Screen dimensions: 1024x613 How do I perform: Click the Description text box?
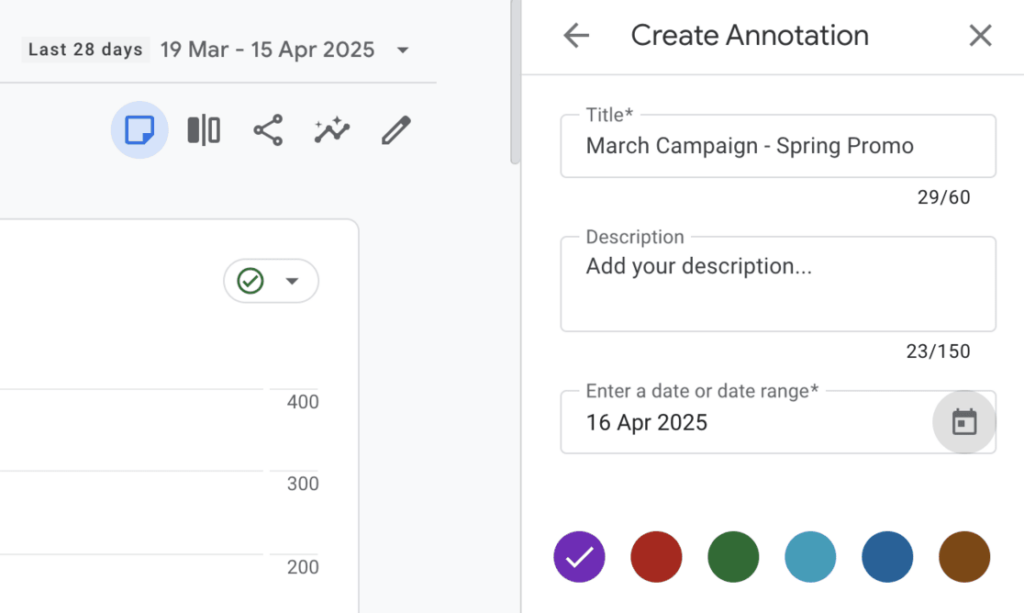point(778,283)
